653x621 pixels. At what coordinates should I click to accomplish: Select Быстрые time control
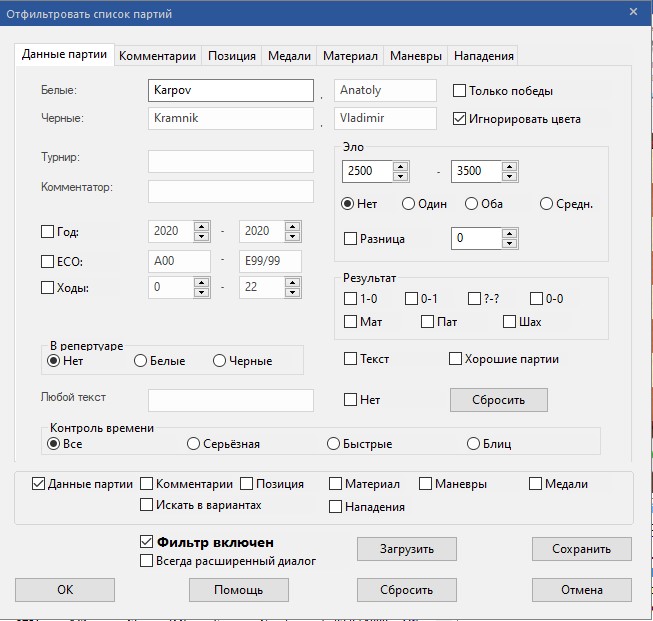tap(333, 444)
